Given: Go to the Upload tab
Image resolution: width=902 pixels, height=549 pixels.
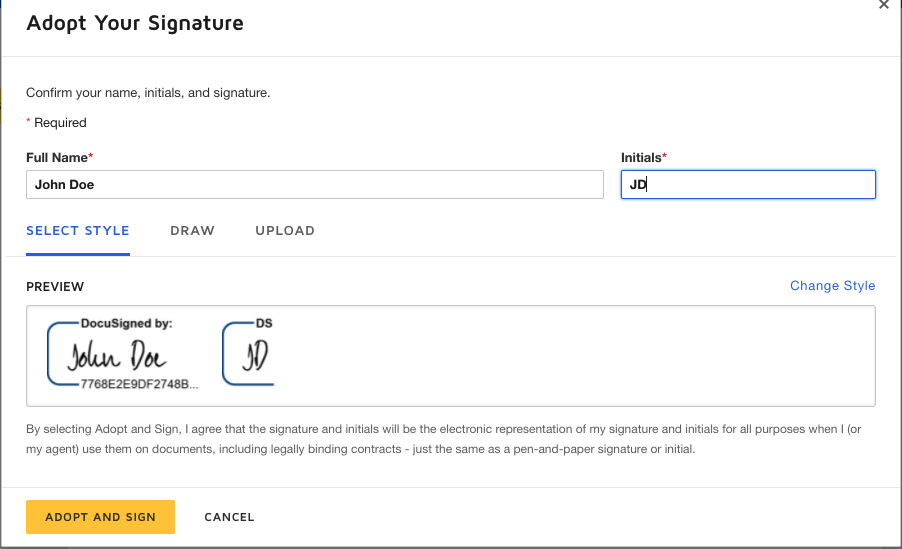Looking at the screenshot, I should click(285, 231).
